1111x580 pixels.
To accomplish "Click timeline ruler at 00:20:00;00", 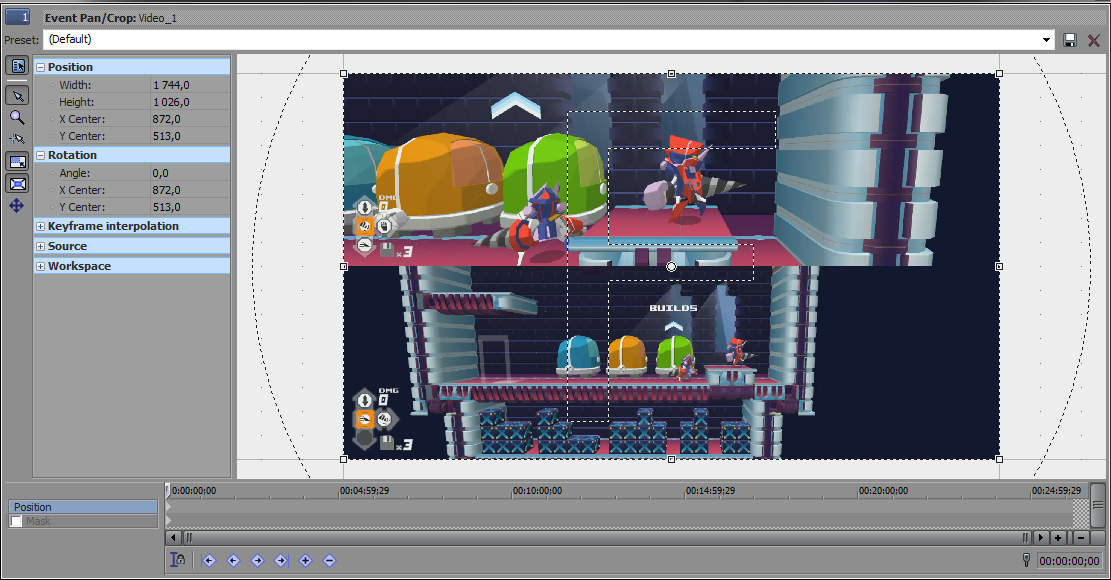I will [x=883, y=490].
